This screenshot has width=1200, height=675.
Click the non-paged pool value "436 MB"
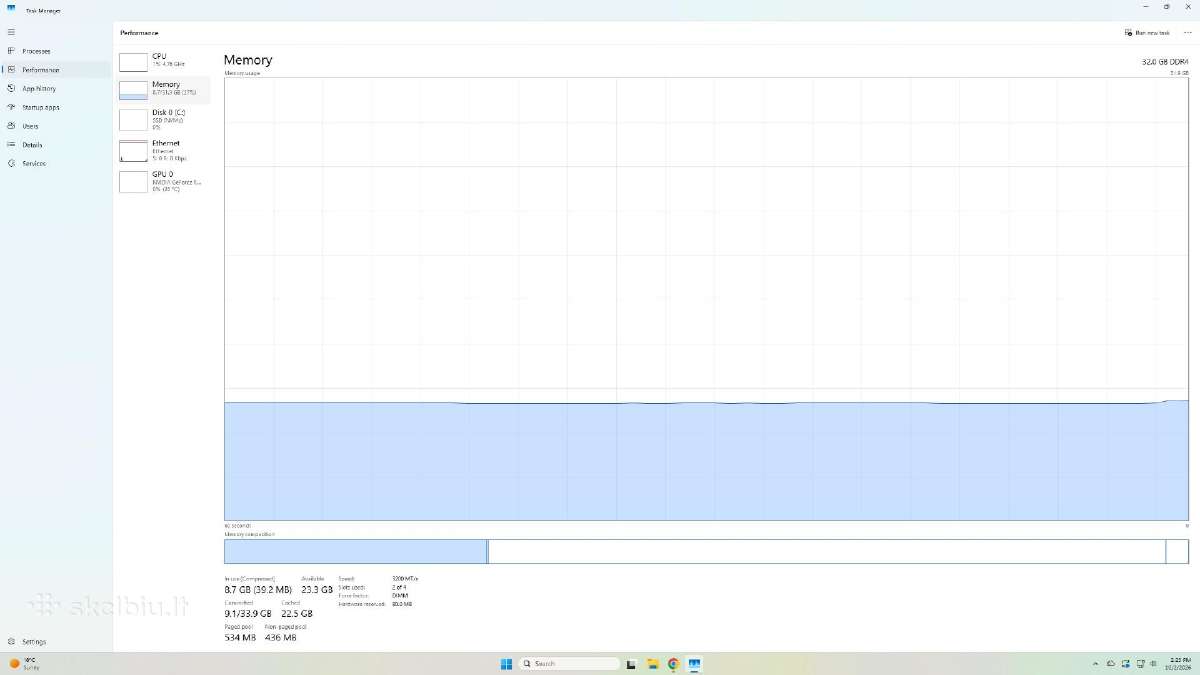[x=280, y=637]
